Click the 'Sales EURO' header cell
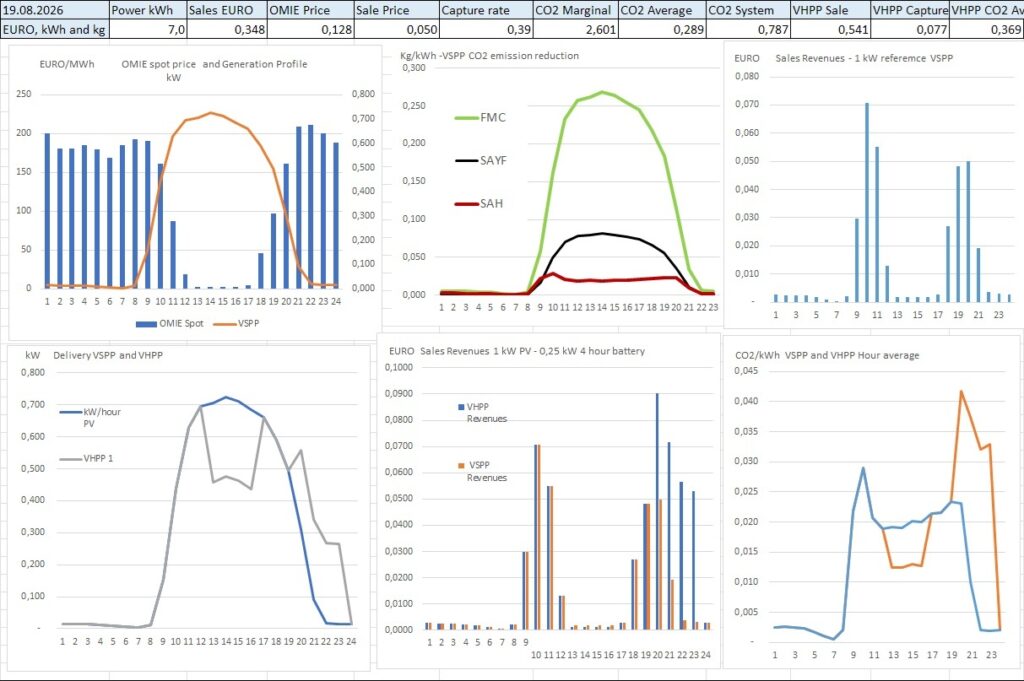The image size is (1024, 681). click(x=227, y=10)
